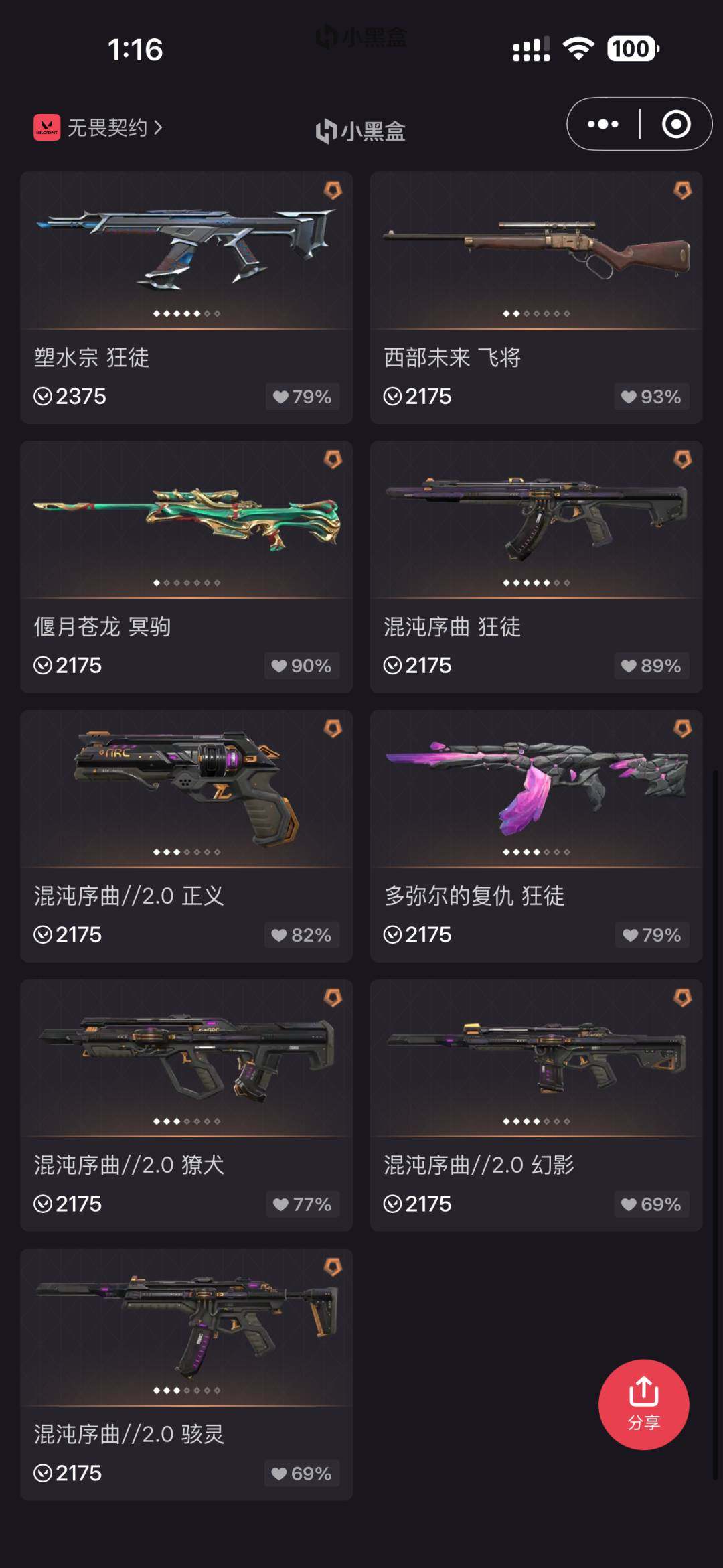
Task: Click the 小黑盒 logo in header
Action: [361, 131]
